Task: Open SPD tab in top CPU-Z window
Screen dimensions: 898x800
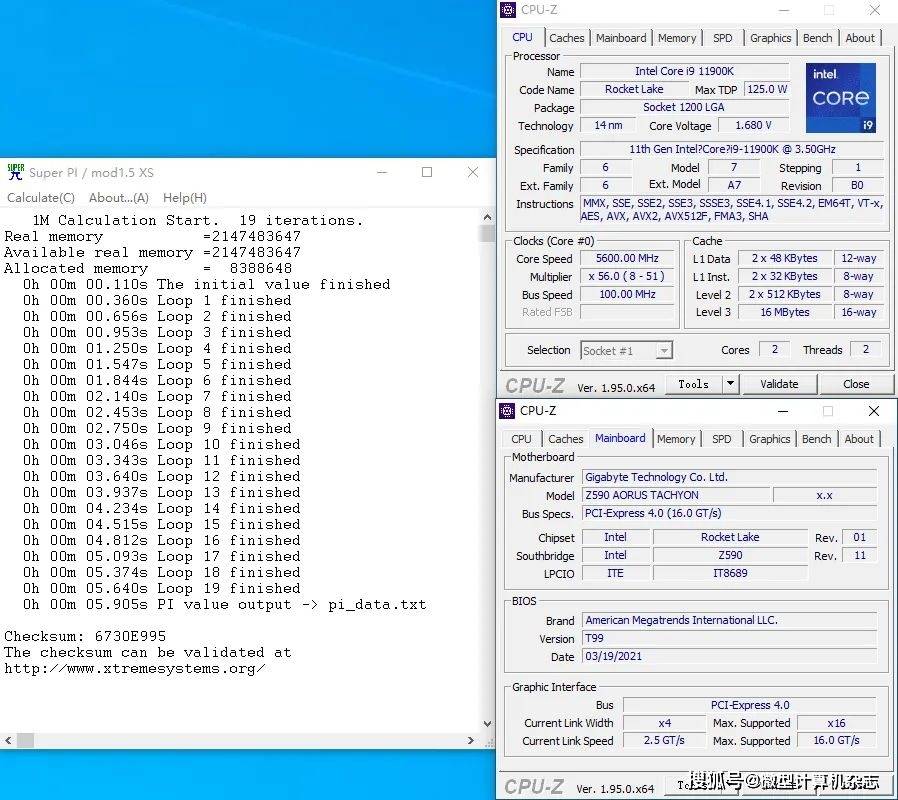Action: (722, 38)
